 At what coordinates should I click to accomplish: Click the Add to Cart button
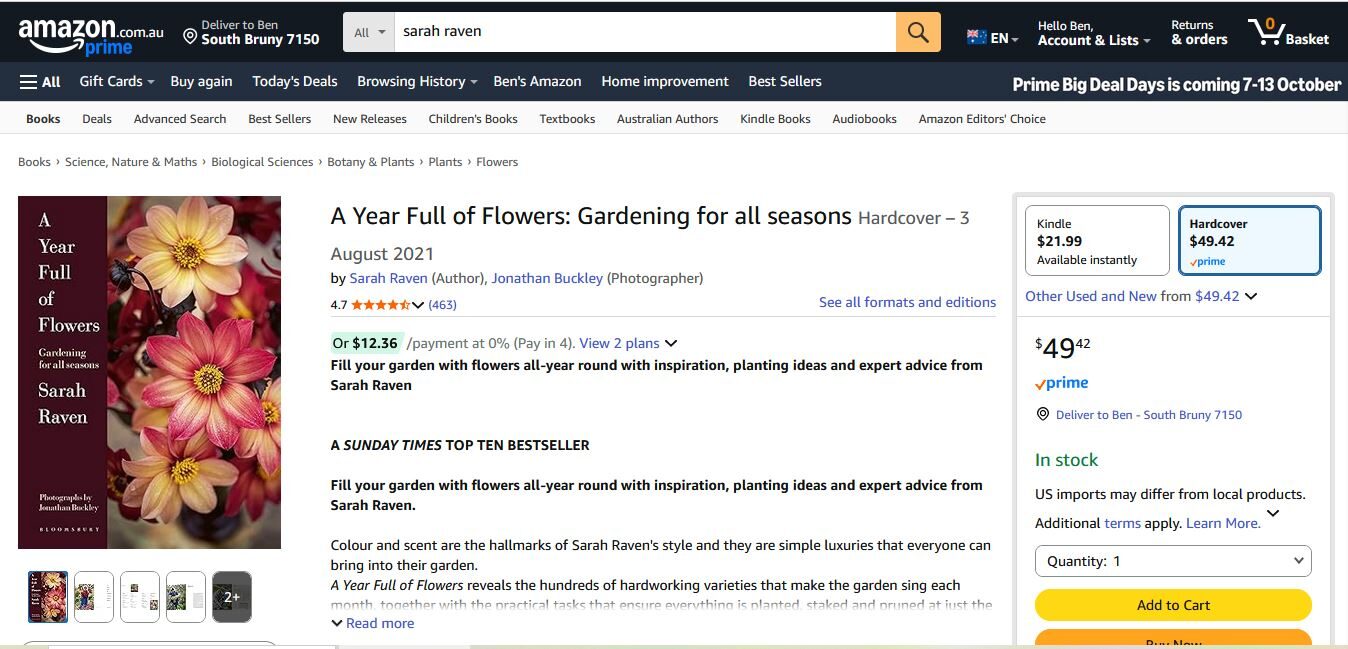[1173, 605]
